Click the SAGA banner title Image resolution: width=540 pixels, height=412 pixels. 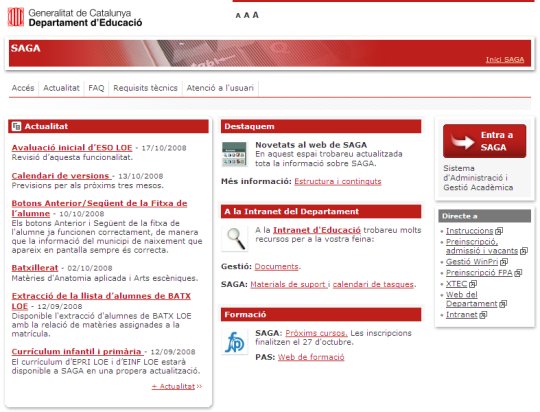point(25,48)
